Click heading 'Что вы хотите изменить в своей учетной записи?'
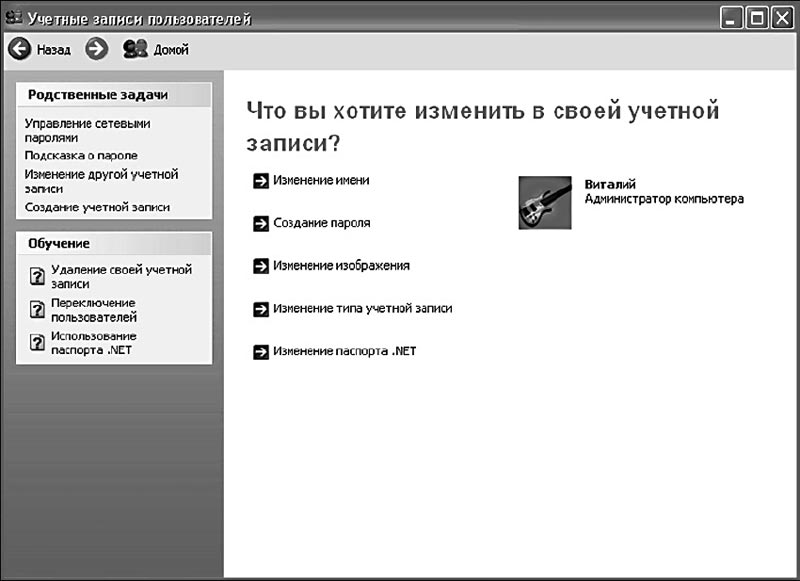Image resolution: width=800 pixels, height=581 pixels. click(483, 127)
